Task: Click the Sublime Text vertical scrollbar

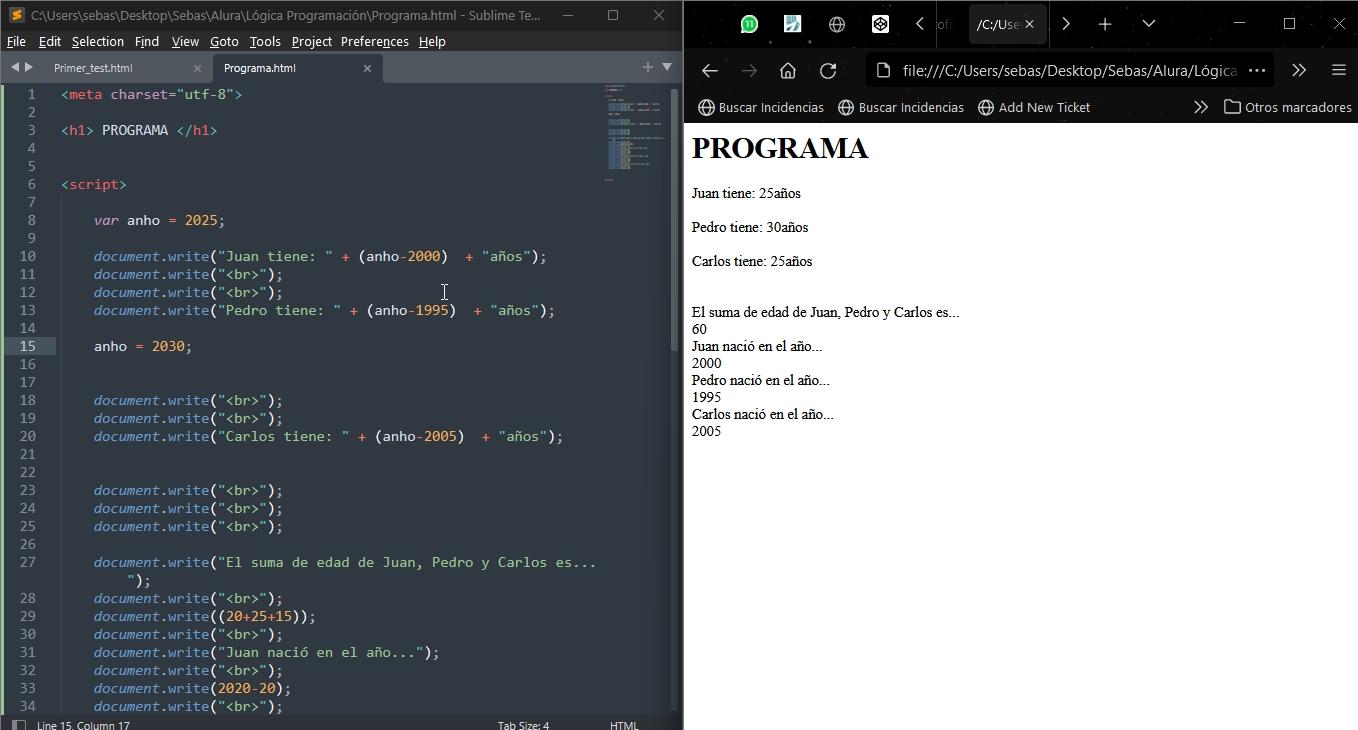Action: point(675,220)
